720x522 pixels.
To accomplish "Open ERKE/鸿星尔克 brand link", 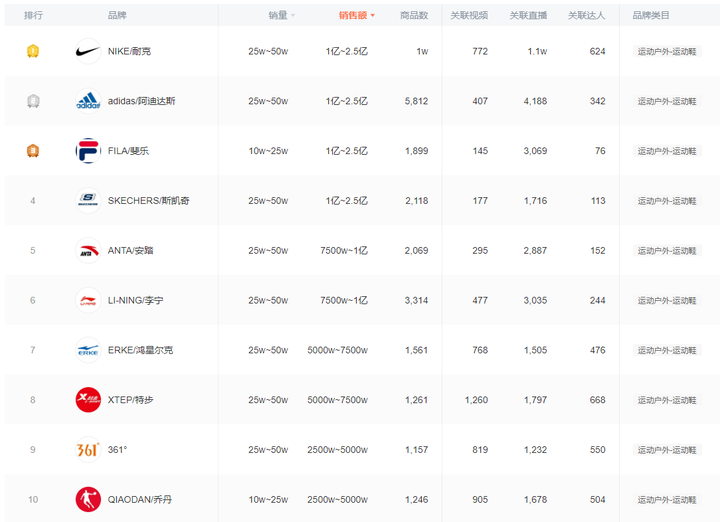I will 140,350.
